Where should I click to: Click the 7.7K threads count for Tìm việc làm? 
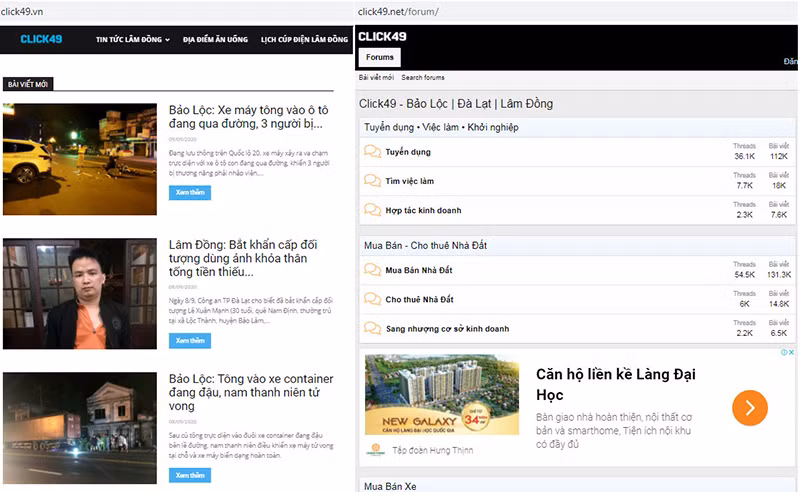coord(744,185)
